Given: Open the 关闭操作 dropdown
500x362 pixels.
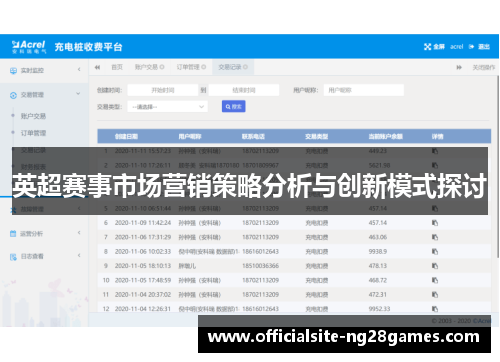Looking at the screenshot, I should coord(484,68).
